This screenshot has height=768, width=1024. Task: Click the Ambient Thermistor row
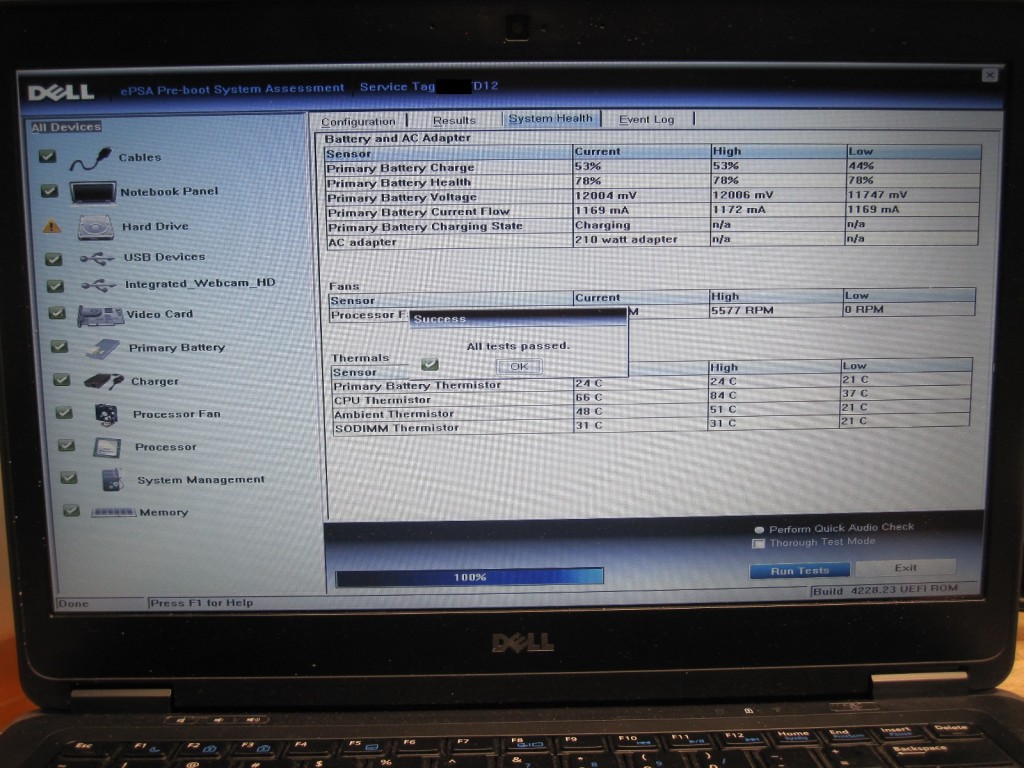coord(652,411)
